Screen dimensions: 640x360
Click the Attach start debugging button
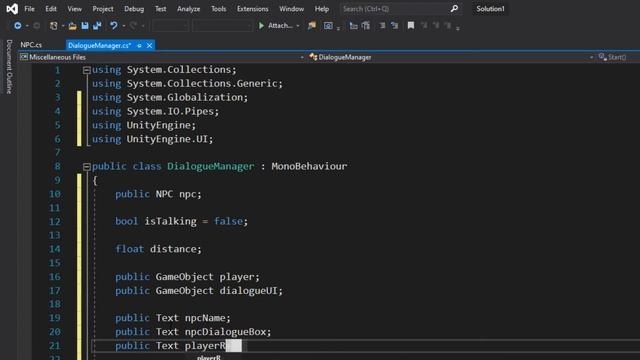pos(276,26)
